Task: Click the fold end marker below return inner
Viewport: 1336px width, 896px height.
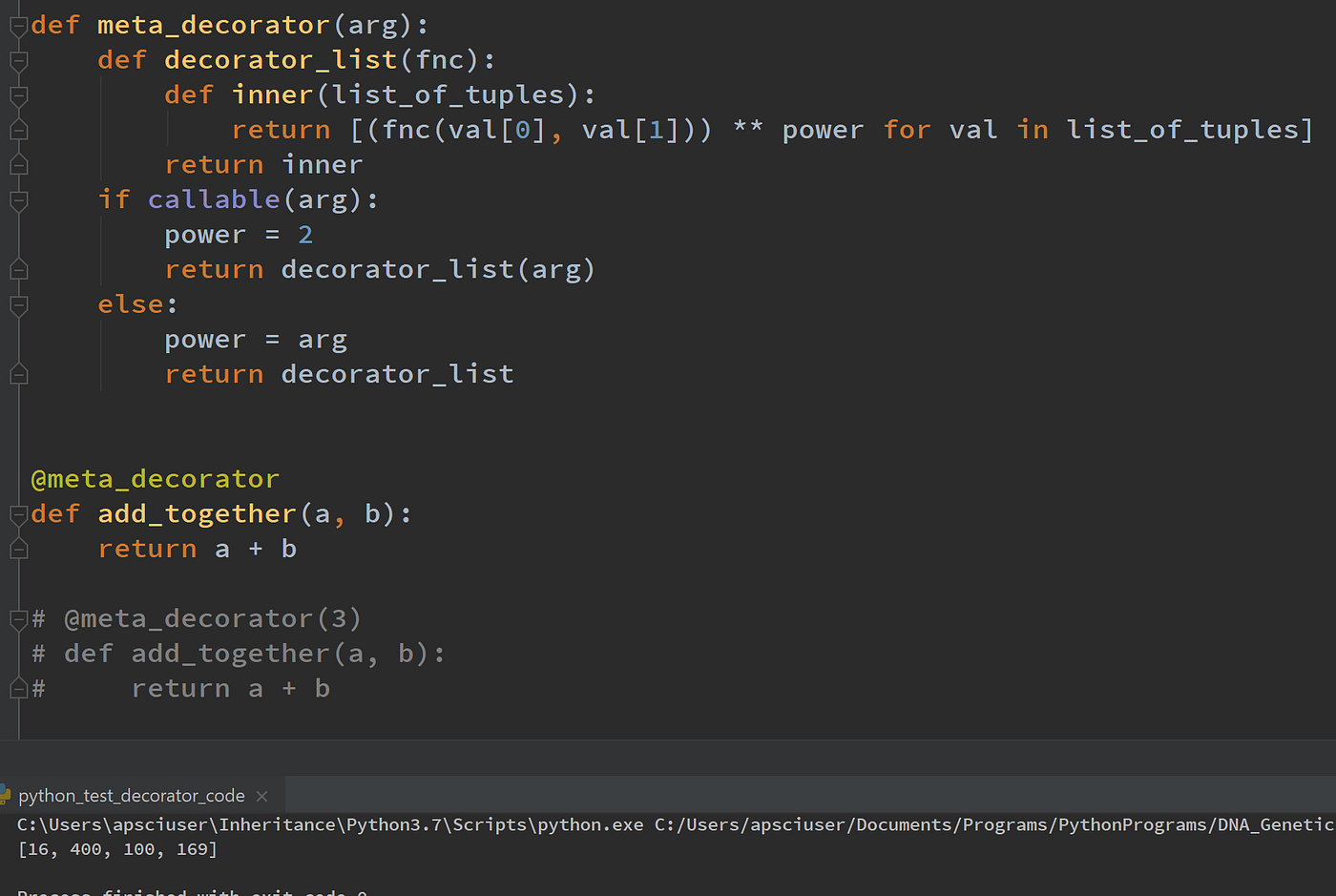Action: [18, 164]
